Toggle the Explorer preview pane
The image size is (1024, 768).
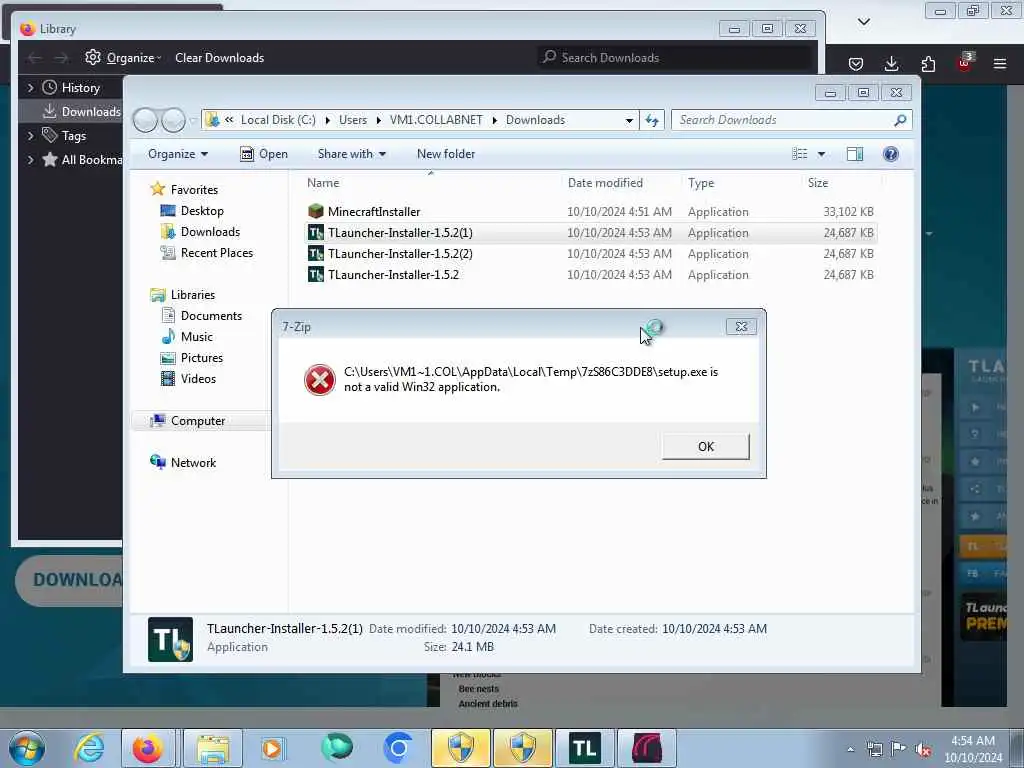[x=855, y=154]
